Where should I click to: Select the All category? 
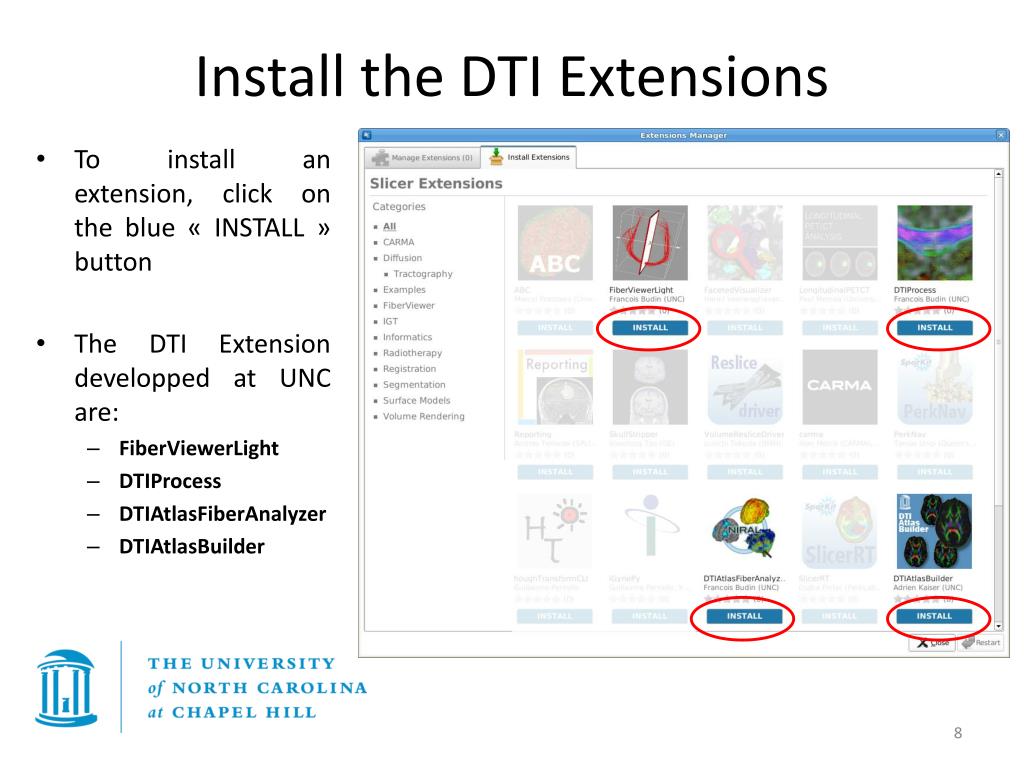tap(389, 227)
